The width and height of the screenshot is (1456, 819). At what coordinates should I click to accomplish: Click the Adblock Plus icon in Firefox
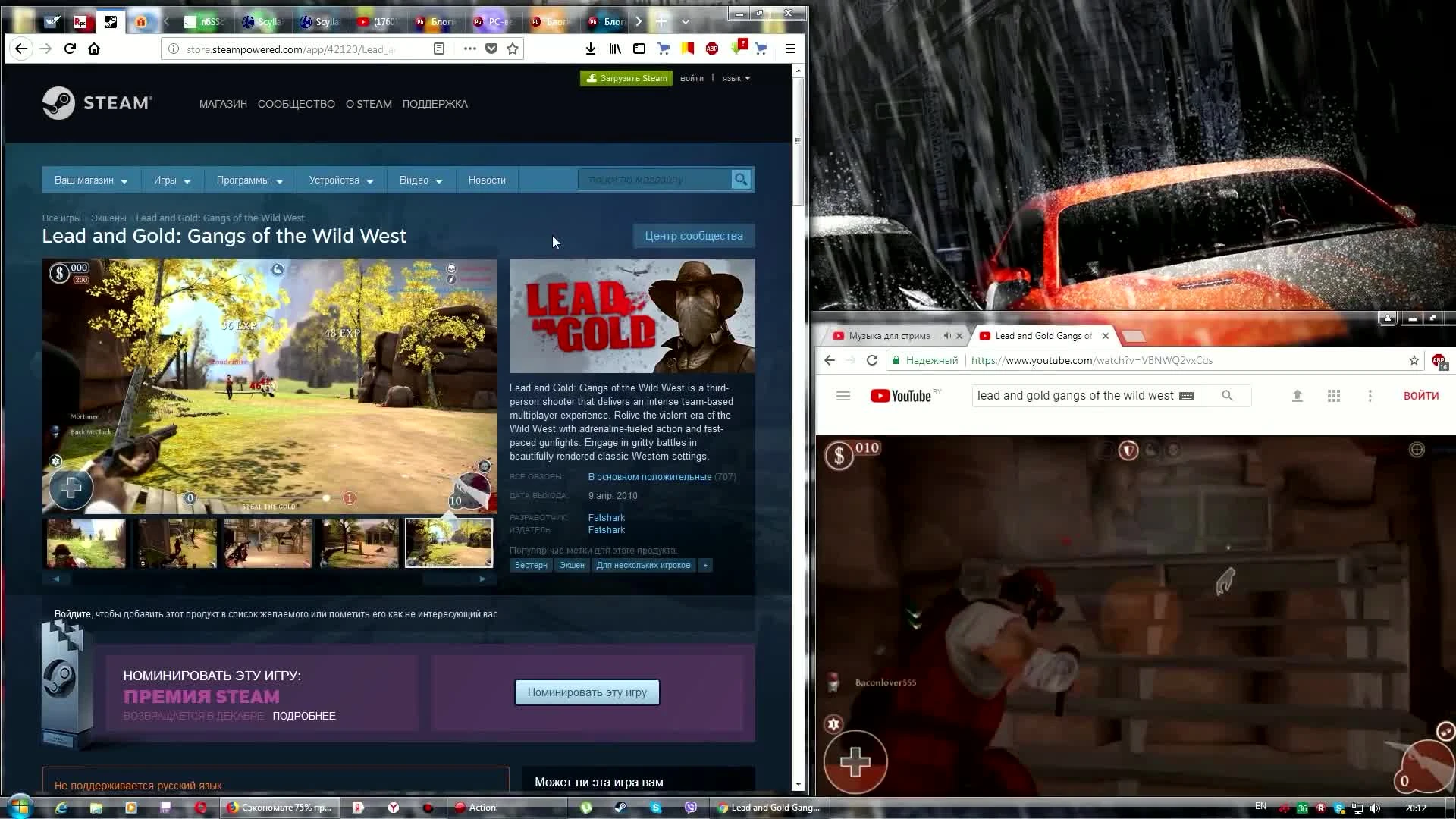click(x=711, y=49)
